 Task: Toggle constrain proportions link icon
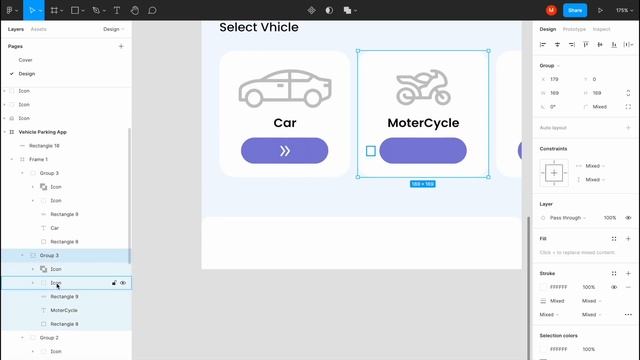[x=628, y=93]
